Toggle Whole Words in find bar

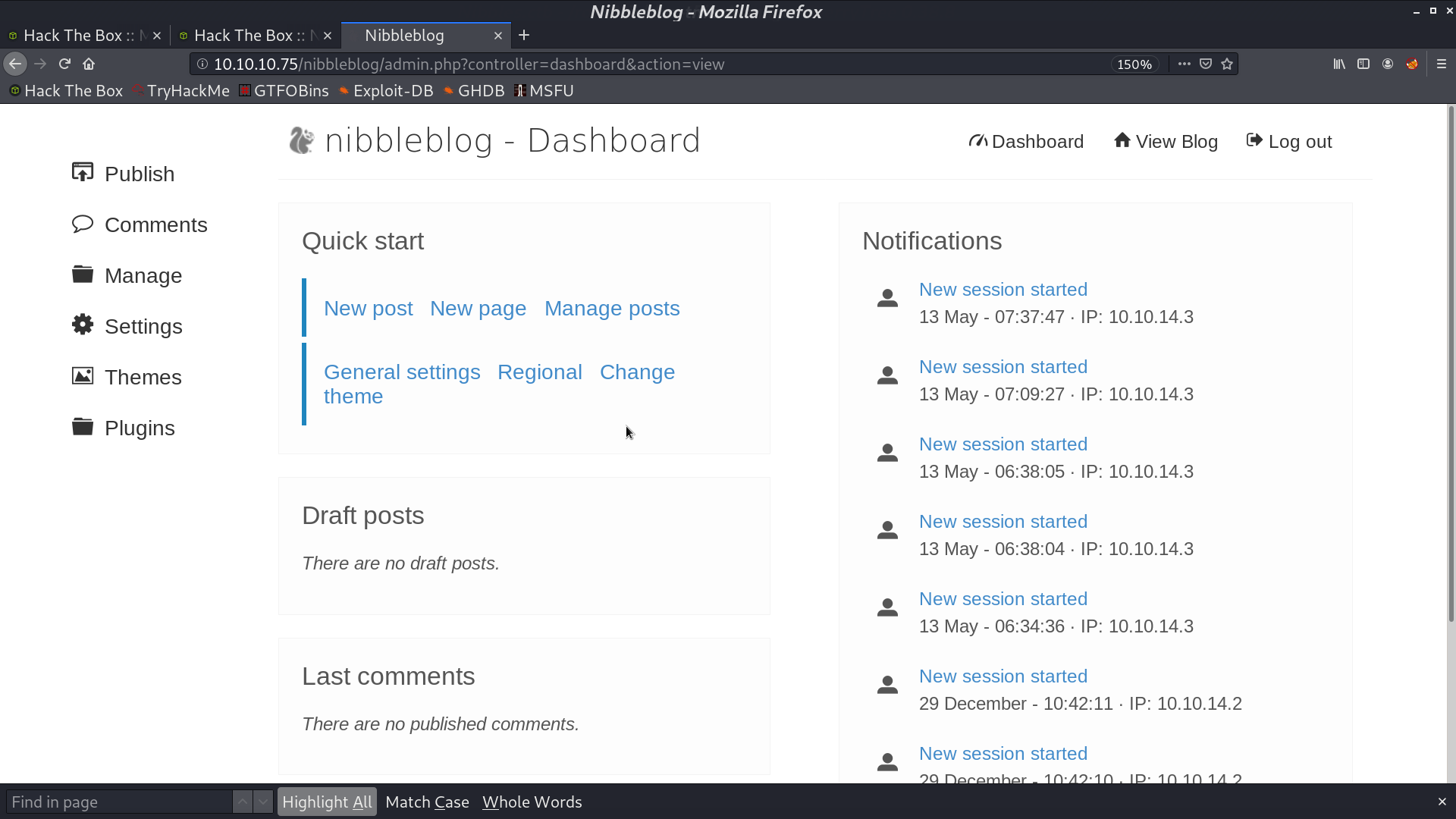pyautogui.click(x=532, y=802)
